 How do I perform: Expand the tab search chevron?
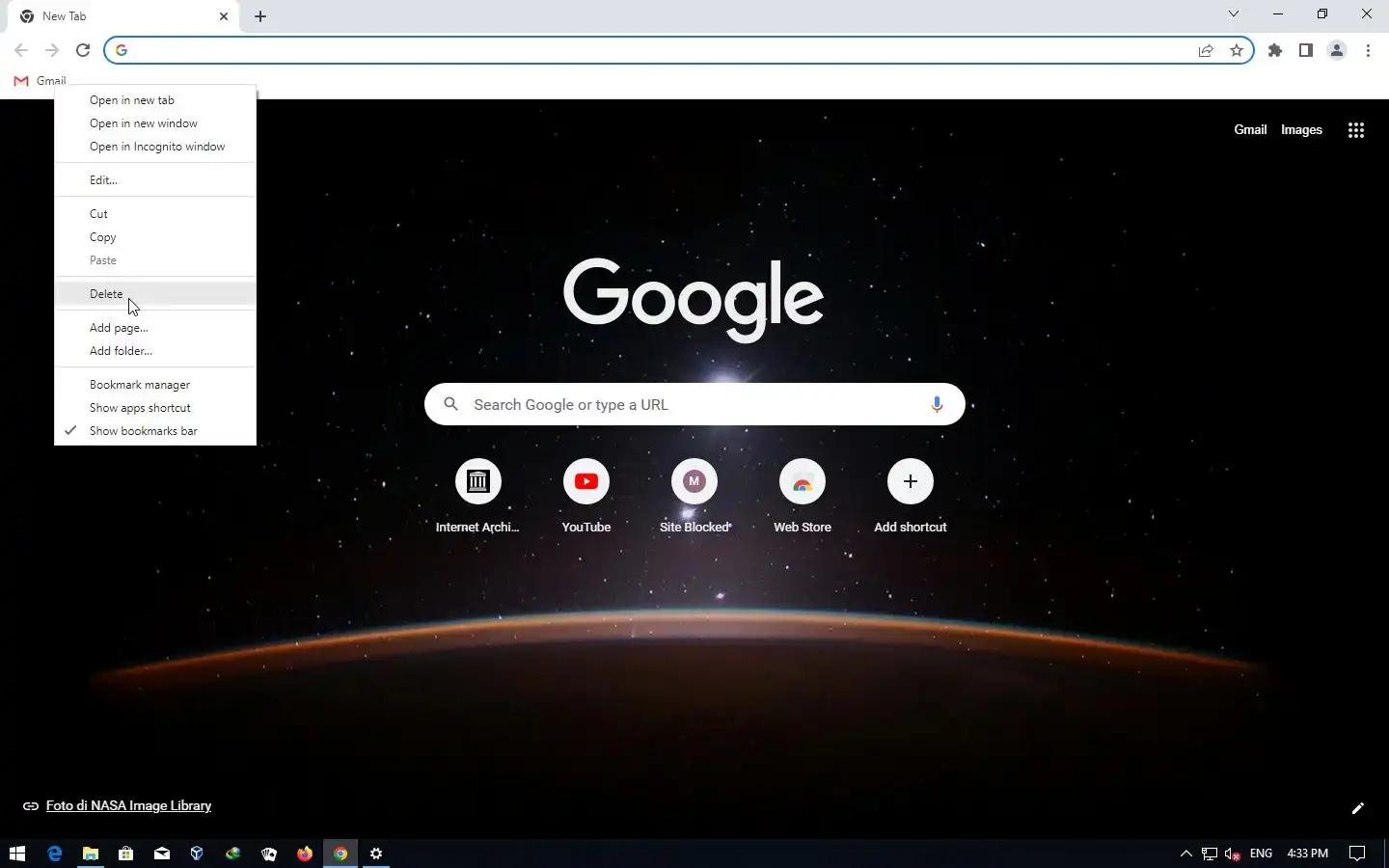coord(1233,14)
